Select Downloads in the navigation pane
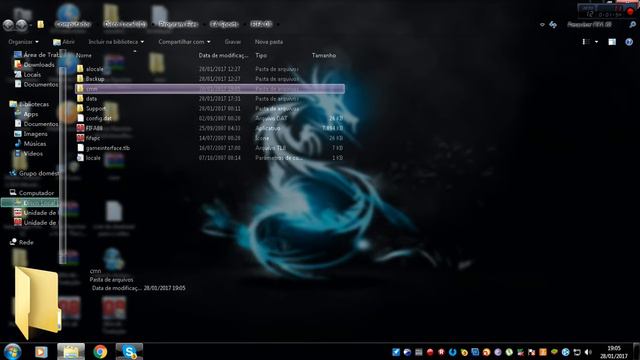The width and height of the screenshot is (640, 360). point(34,64)
